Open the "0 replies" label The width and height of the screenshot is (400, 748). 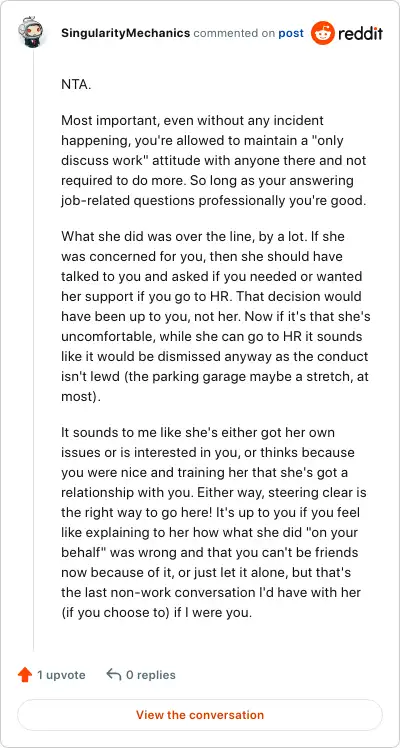(x=150, y=675)
